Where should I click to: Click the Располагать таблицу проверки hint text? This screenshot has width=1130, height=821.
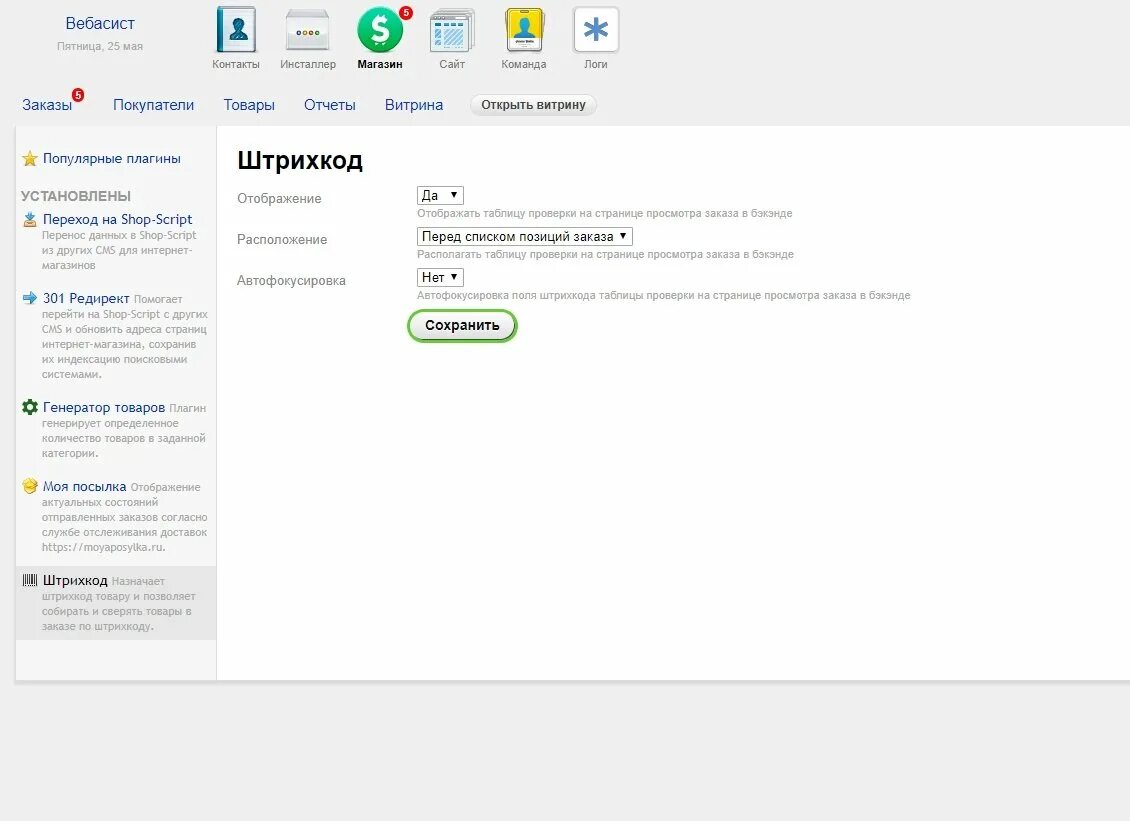point(605,254)
